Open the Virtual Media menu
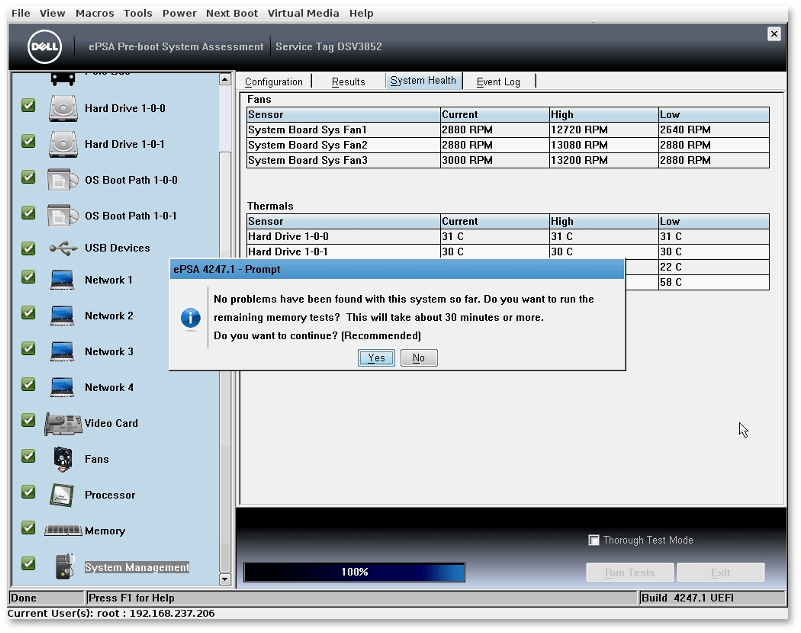 [x=303, y=13]
